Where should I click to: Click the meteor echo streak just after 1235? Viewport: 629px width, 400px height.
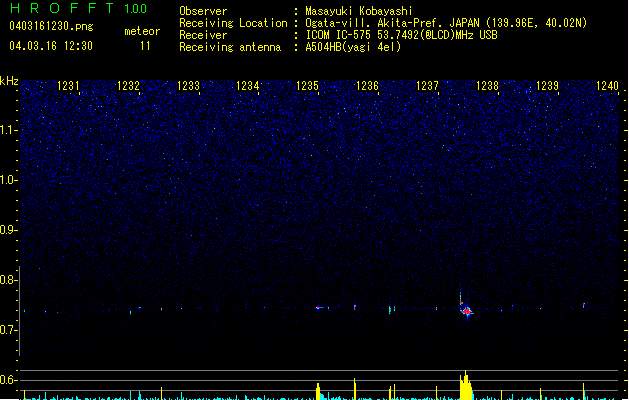point(320,308)
